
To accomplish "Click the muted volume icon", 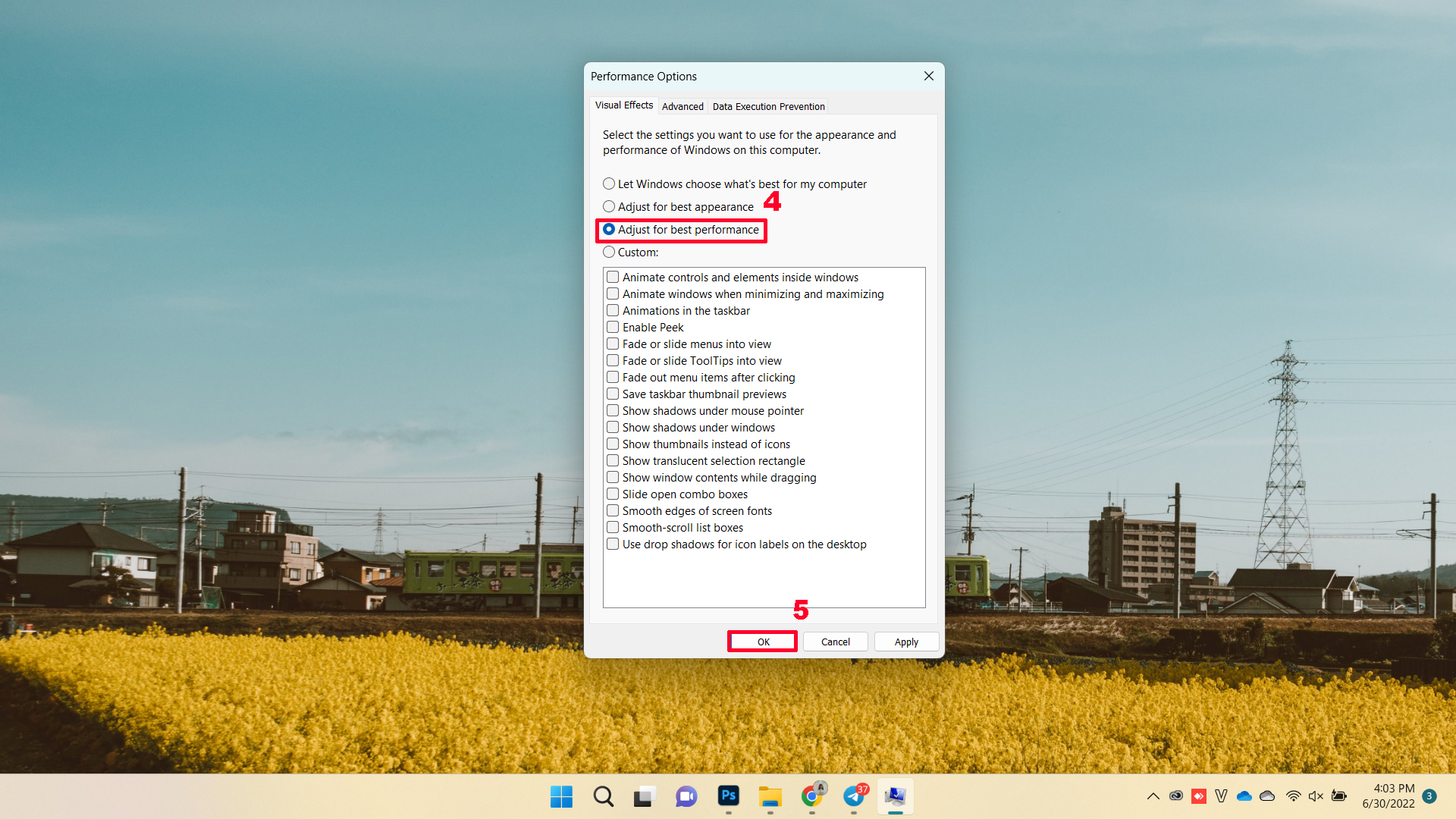I will [1316, 796].
